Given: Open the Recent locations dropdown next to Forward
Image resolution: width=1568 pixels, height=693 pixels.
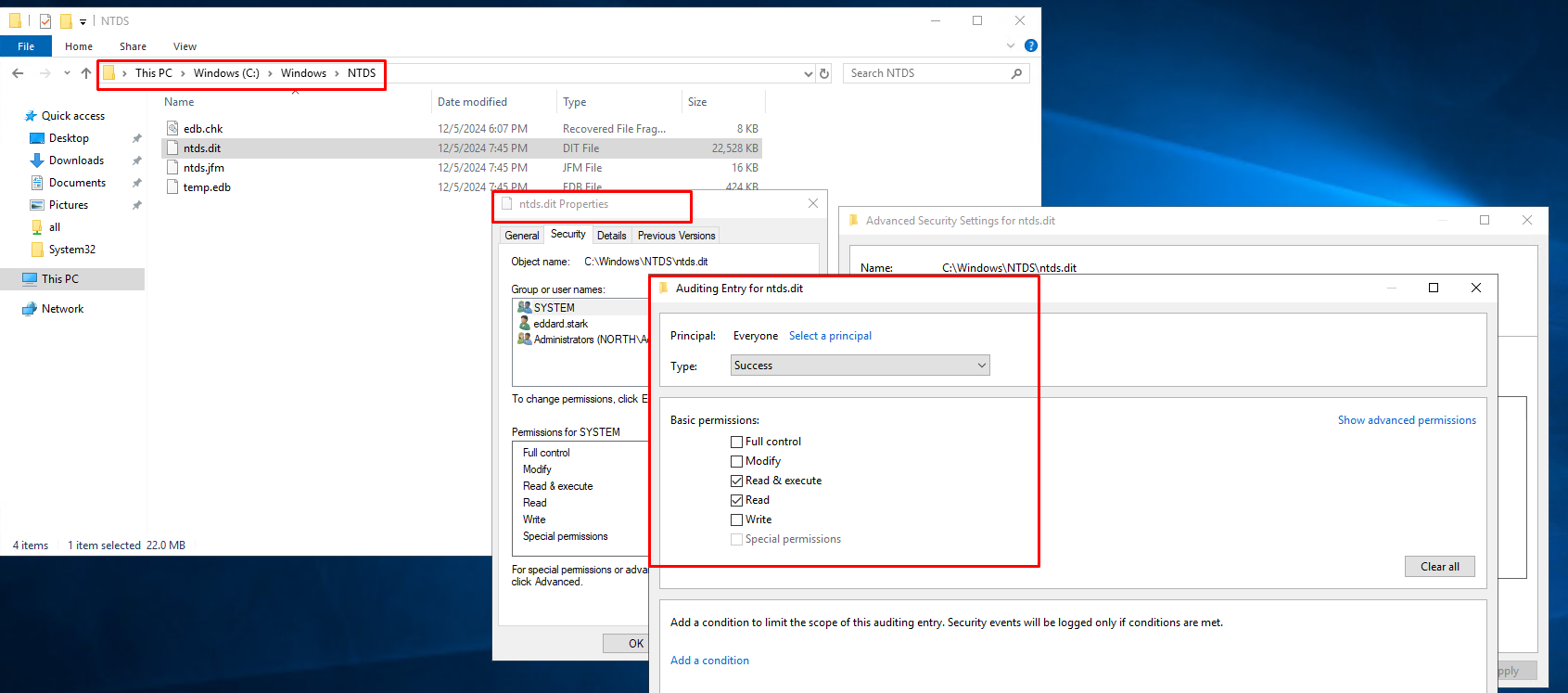Looking at the screenshot, I should 67,73.
